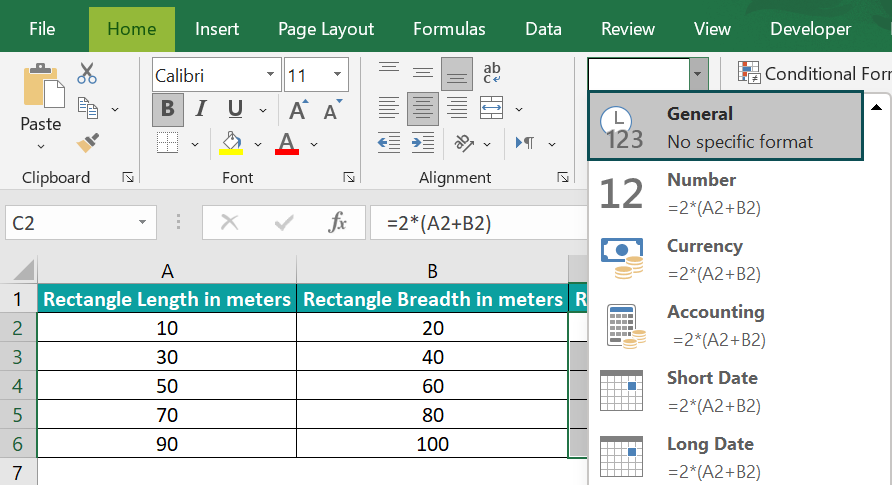Click the Conditional Formatting icon
This screenshot has width=892, height=485.
(749, 73)
